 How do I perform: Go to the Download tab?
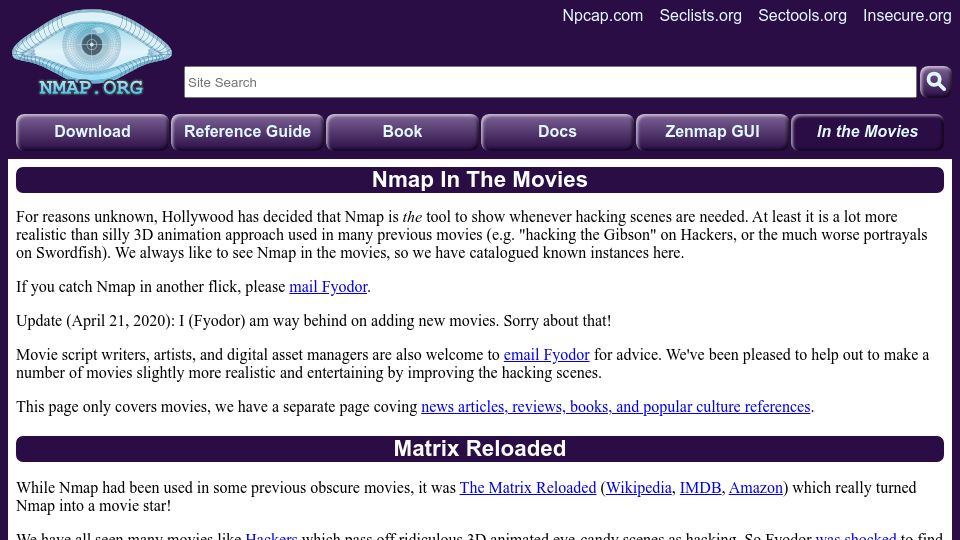(x=92, y=132)
